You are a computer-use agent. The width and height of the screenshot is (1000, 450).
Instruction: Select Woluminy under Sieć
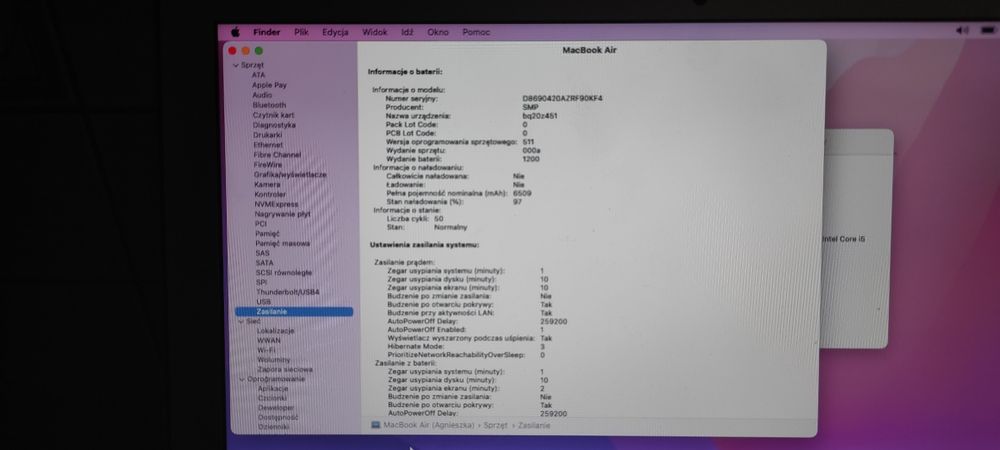click(x=274, y=359)
